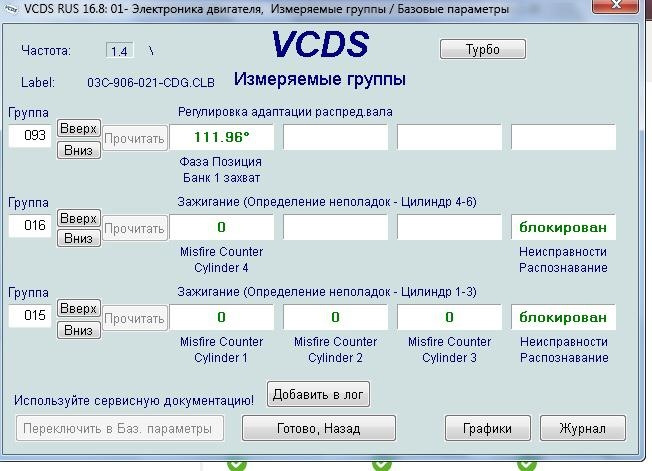The image size is (652, 471).
Task: Click Регулировка адаптации распред.вала title
Action: tap(285, 112)
